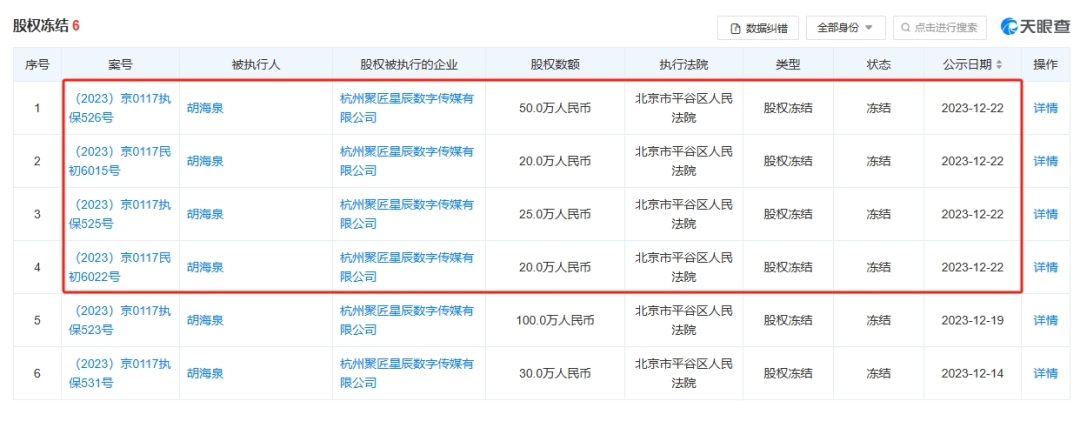
Task: Click 胡海泉 in row 2
Action: (x=205, y=161)
